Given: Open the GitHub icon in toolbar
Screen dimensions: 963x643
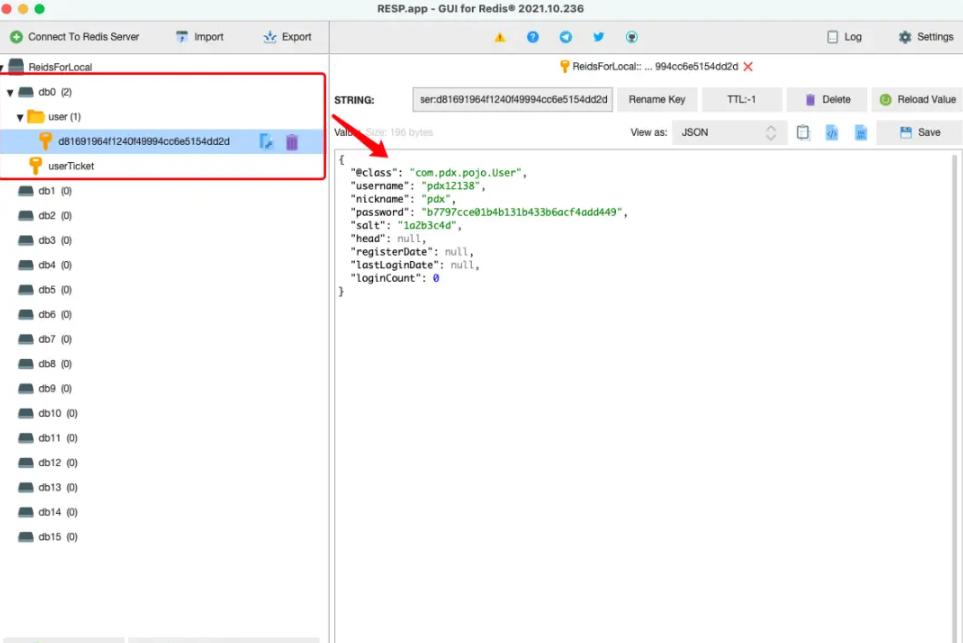Looking at the screenshot, I should 631,37.
